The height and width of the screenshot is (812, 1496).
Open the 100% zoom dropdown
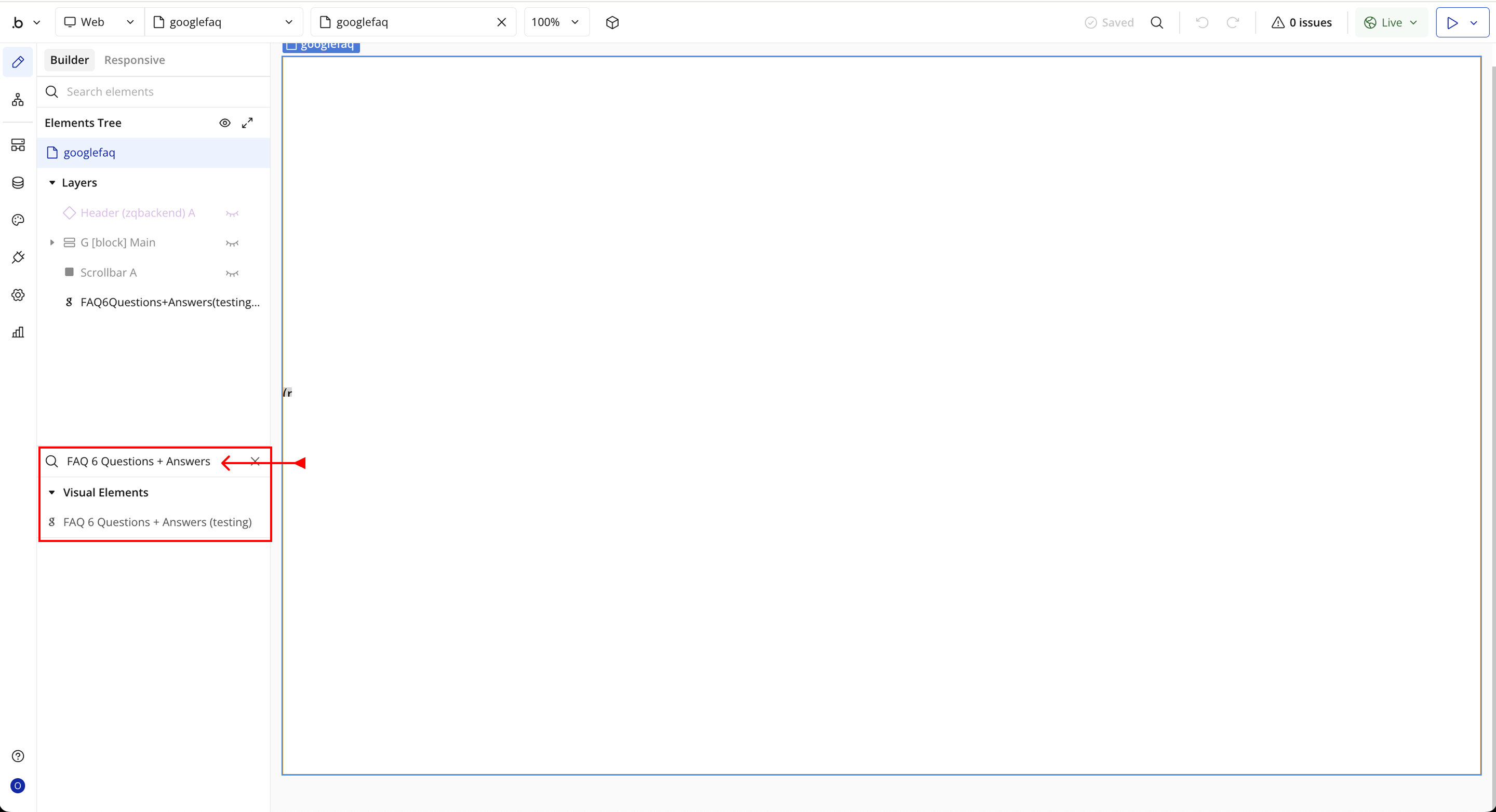[556, 22]
